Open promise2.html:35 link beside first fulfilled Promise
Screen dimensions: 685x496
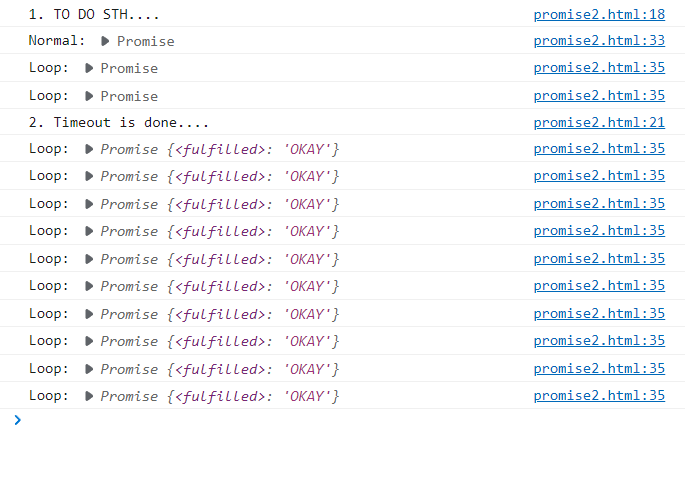[599, 149]
